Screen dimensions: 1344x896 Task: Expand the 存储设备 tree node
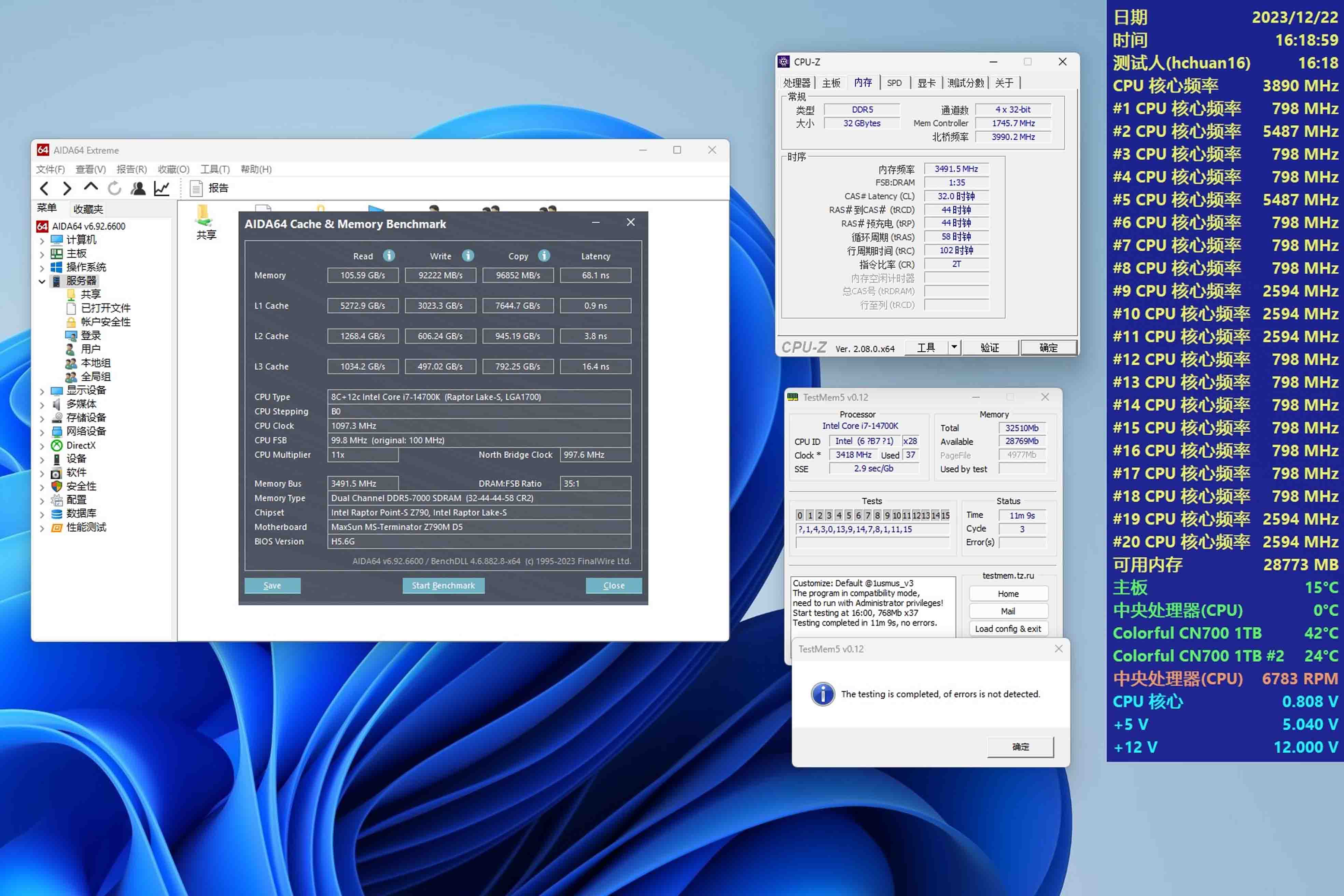(42, 418)
